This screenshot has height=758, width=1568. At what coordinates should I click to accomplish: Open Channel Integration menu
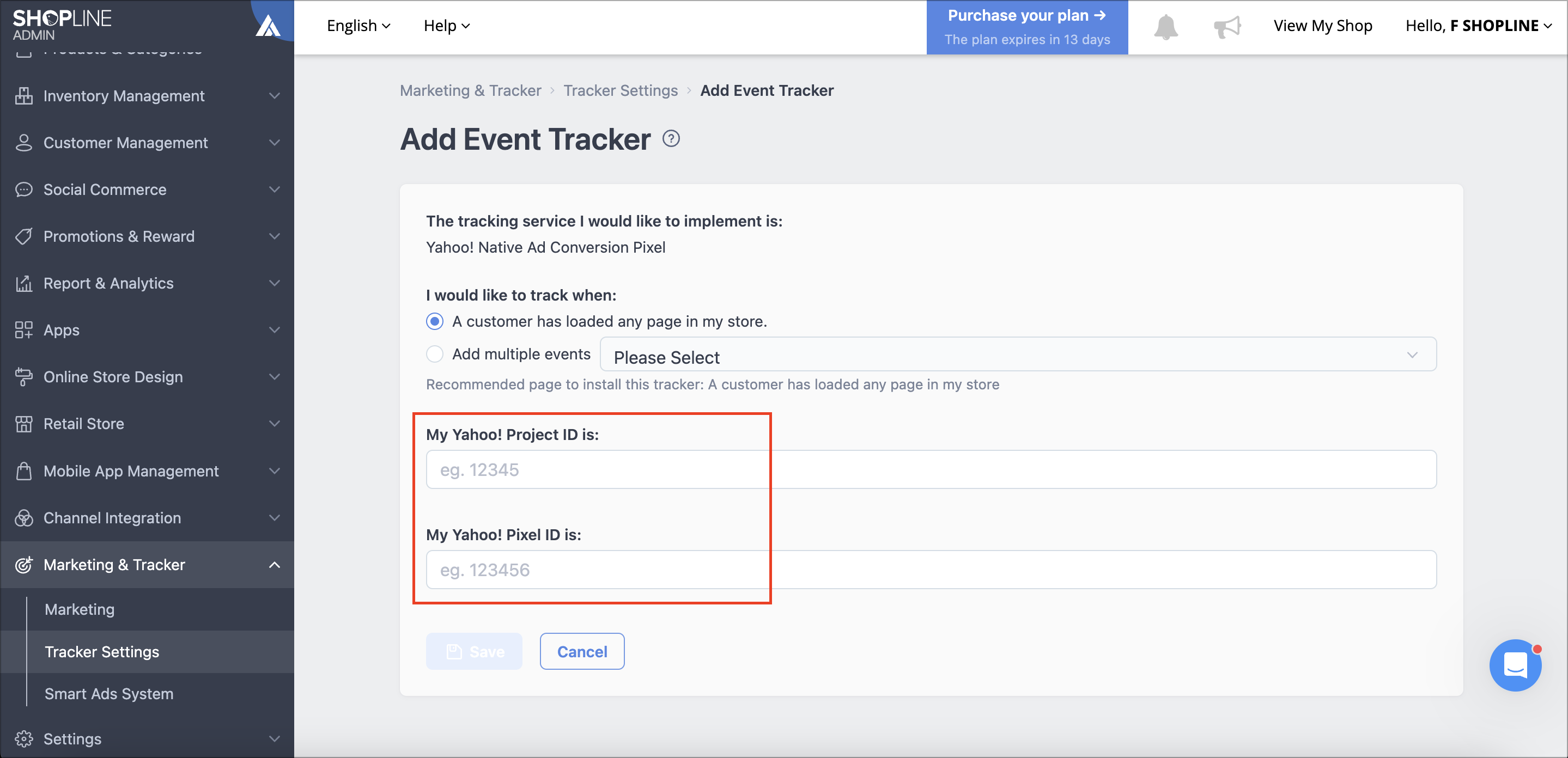coord(147,518)
